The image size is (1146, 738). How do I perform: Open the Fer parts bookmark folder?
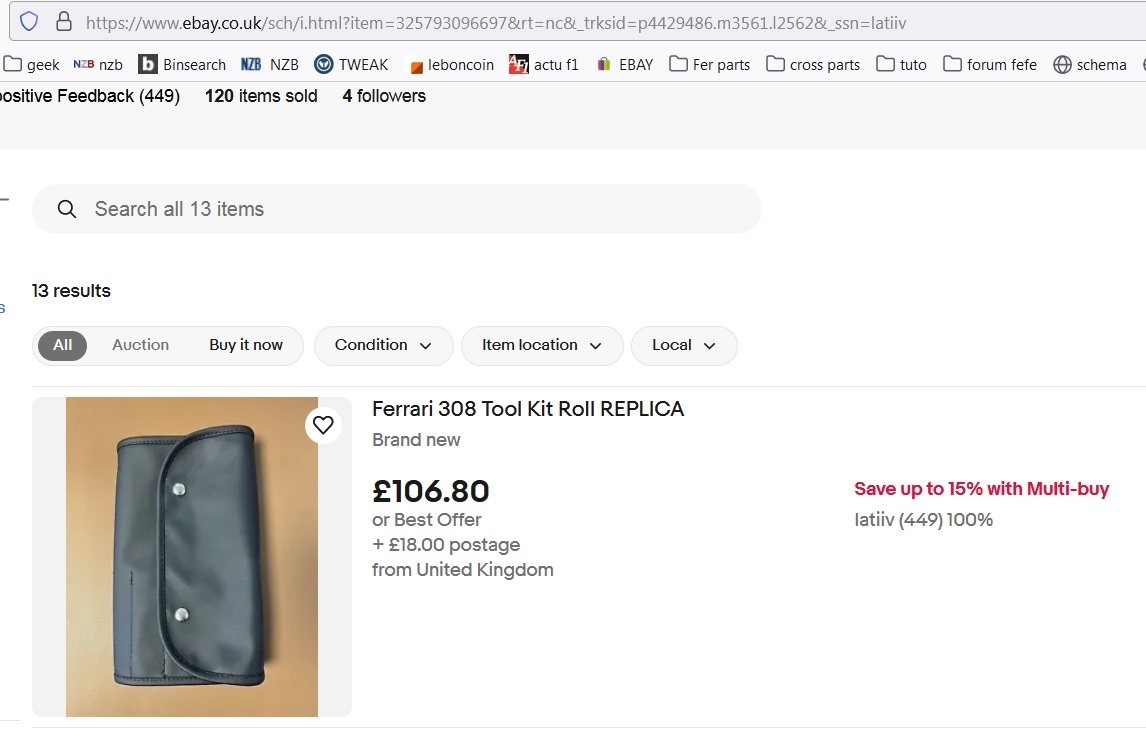click(709, 64)
